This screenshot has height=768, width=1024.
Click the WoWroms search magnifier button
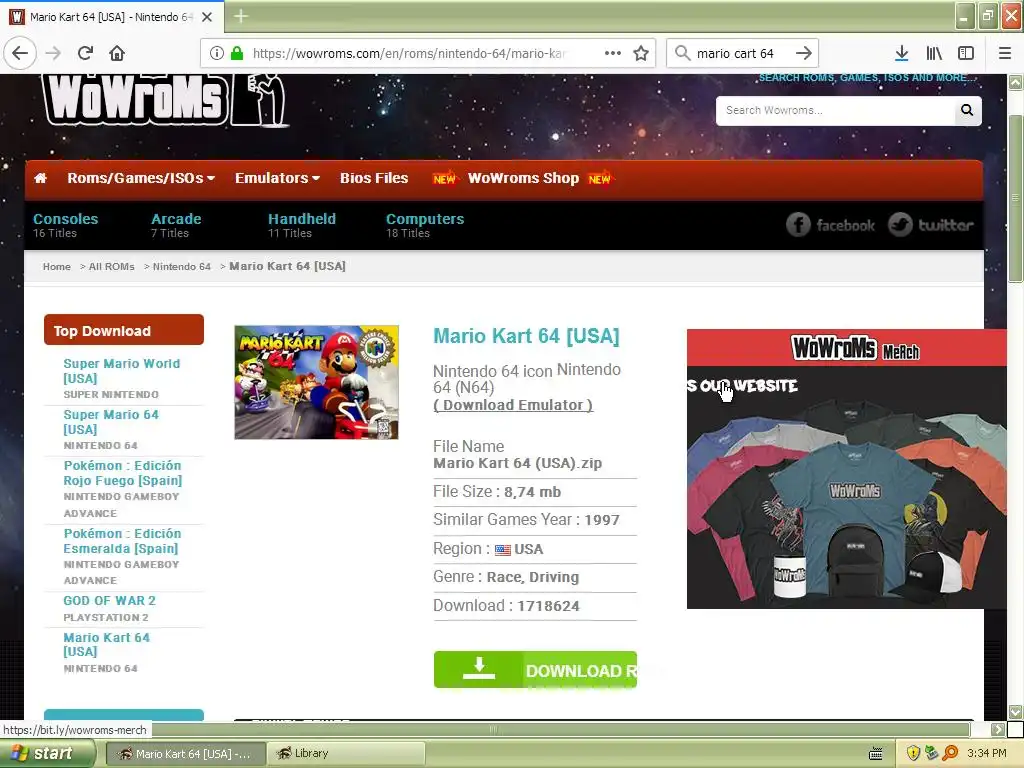pos(967,110)
